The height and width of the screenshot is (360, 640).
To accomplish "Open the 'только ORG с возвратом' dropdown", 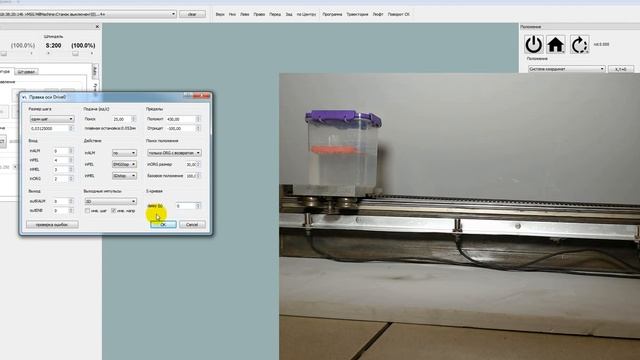I will [x=174, y=153].
